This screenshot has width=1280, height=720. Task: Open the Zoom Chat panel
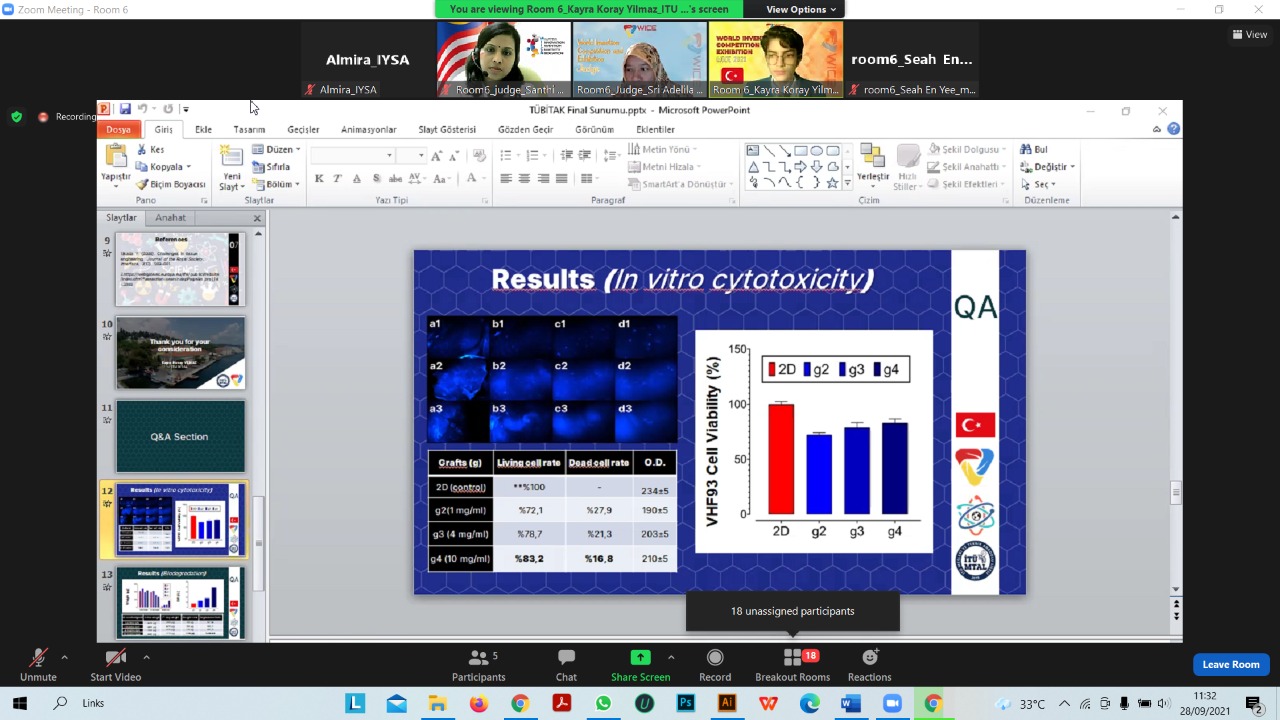(566, 664)
